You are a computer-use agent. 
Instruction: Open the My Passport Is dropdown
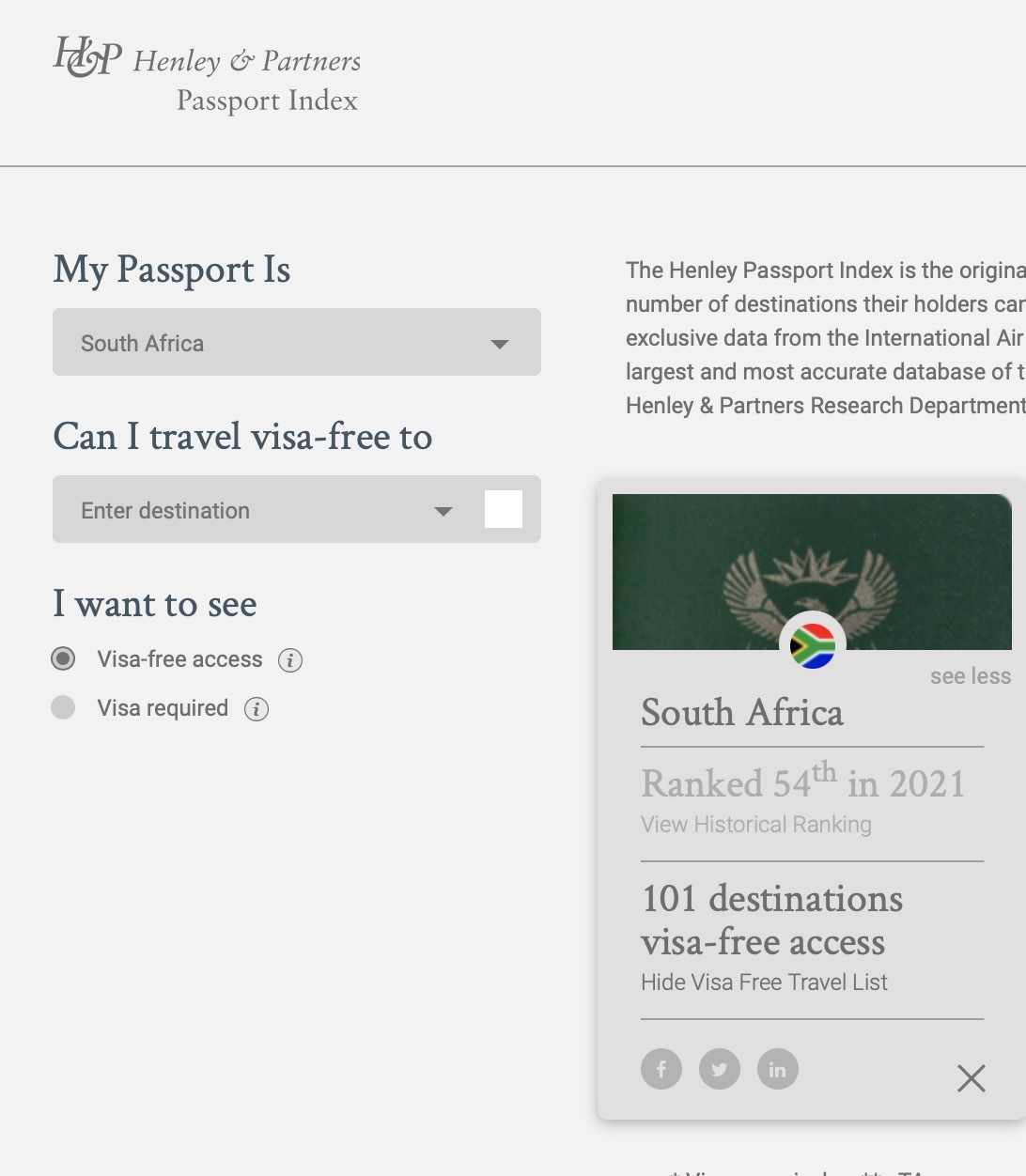(500, 344)
